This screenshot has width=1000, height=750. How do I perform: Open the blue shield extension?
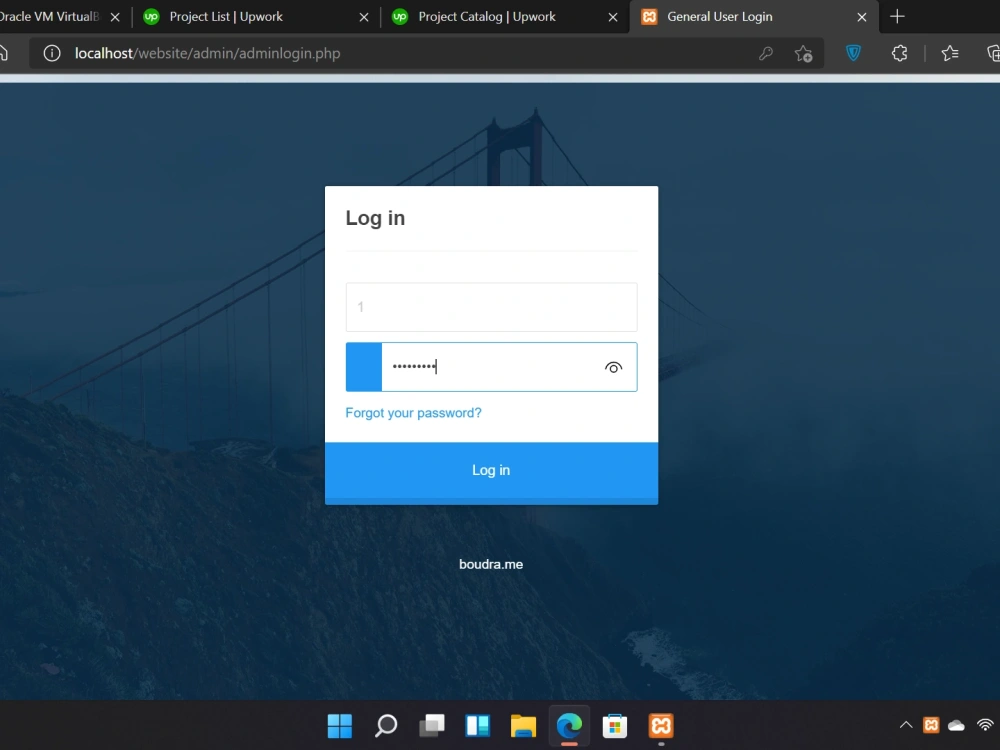click(853, 53)
